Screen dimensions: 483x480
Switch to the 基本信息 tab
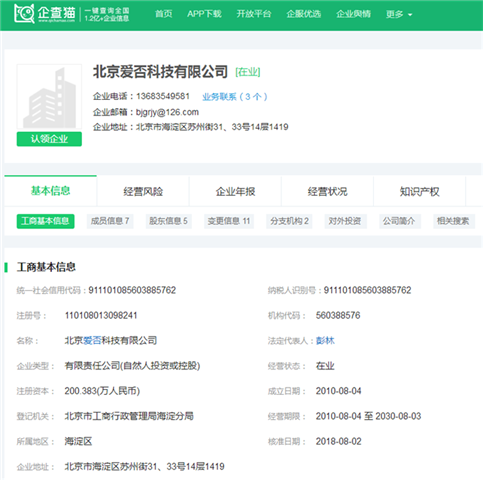pos(50,191)
